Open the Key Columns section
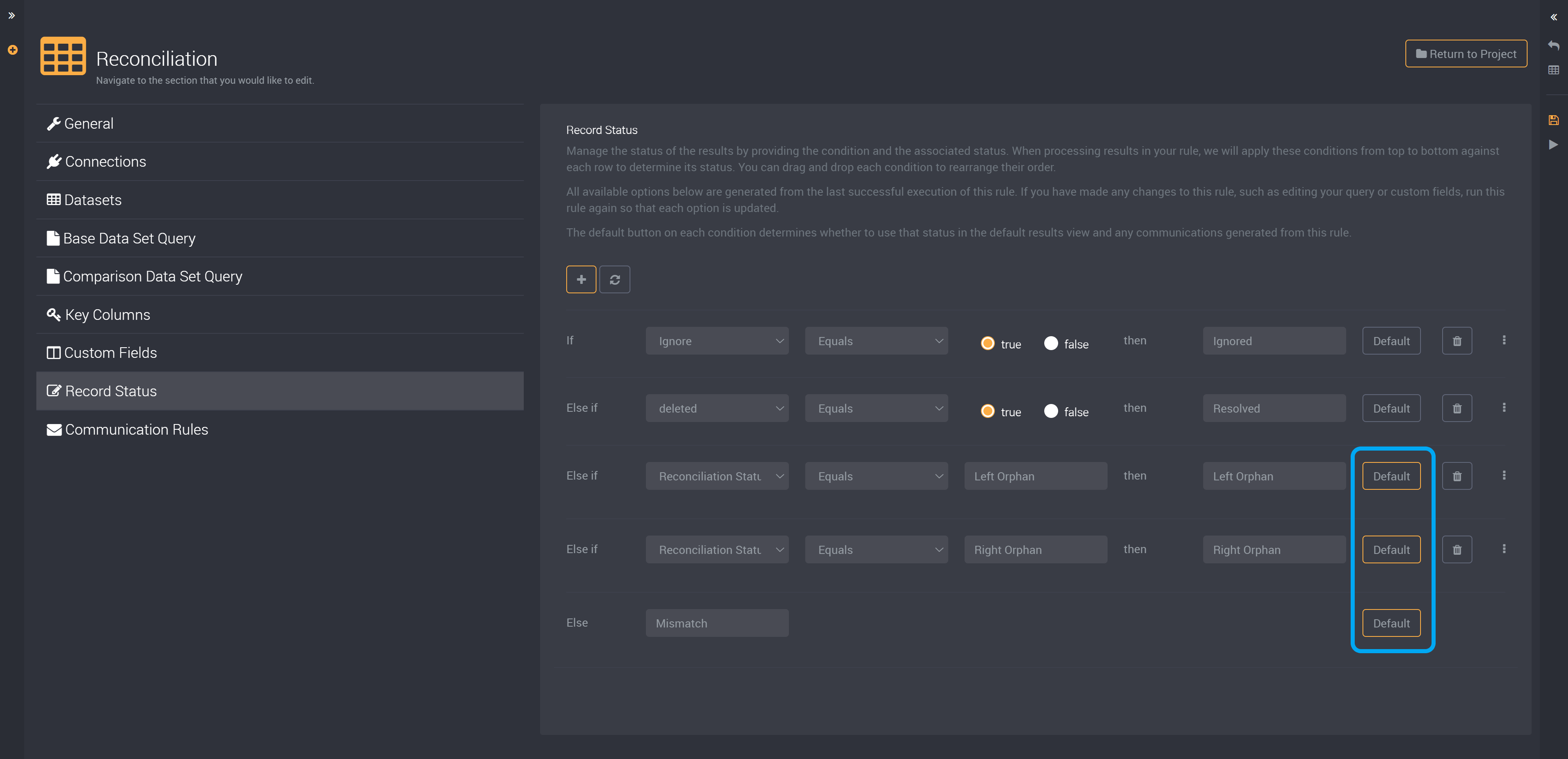 280,315
